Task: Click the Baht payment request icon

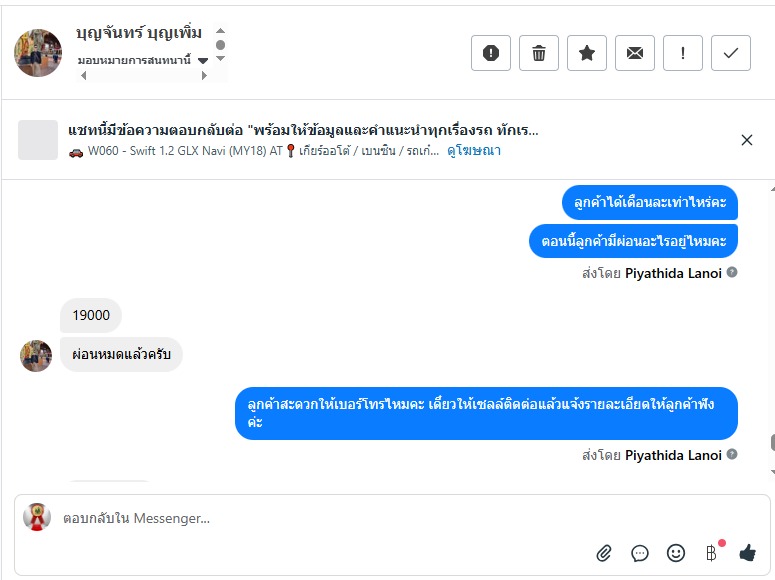Action: click(711, 553)
